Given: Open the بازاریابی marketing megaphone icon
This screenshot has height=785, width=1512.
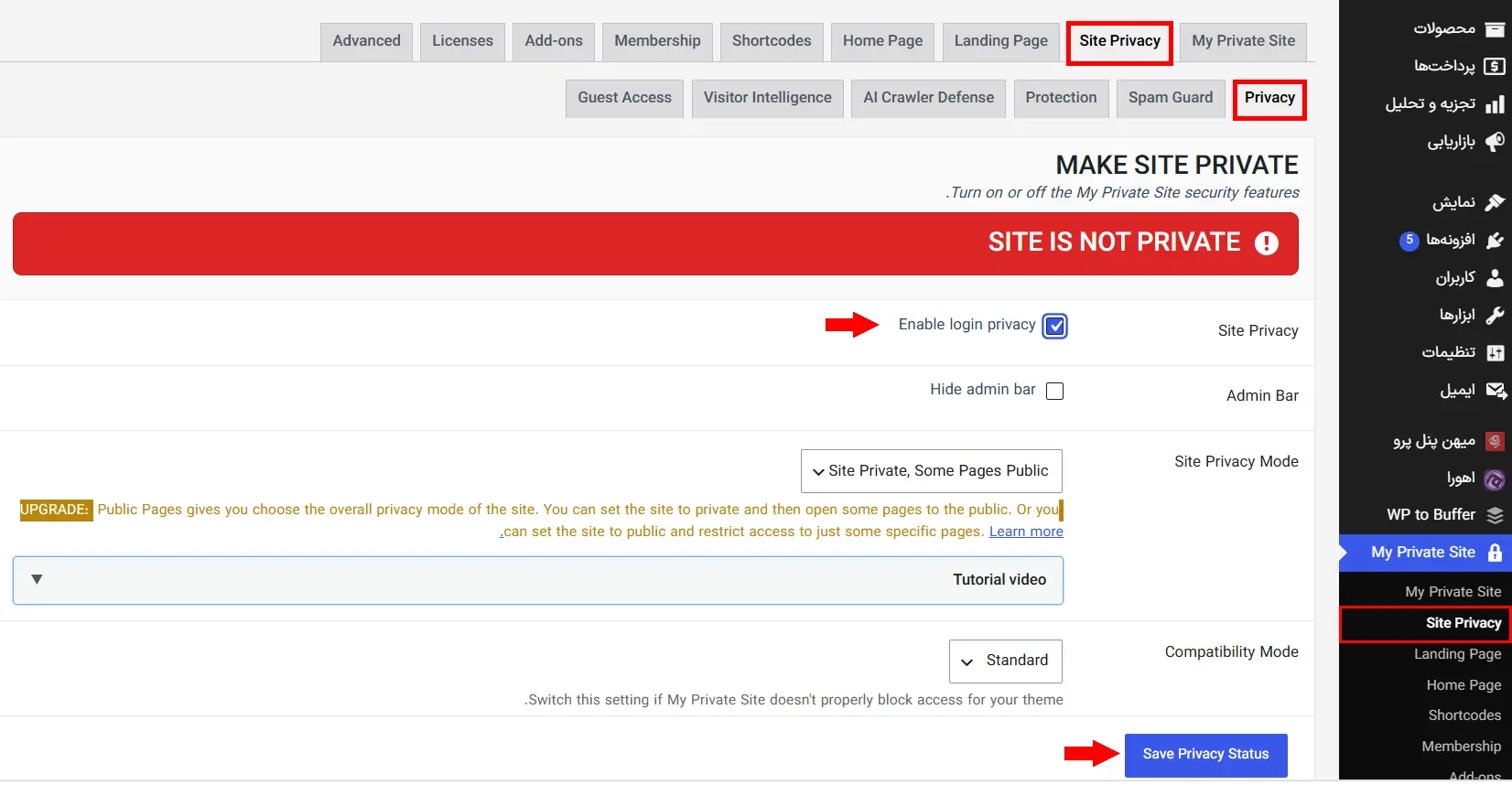Looking at the screenshot, I should (x=1495, y=142).
